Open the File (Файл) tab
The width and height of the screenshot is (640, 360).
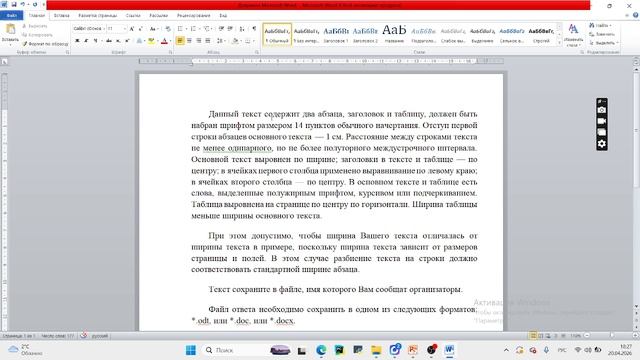point(12,16)
